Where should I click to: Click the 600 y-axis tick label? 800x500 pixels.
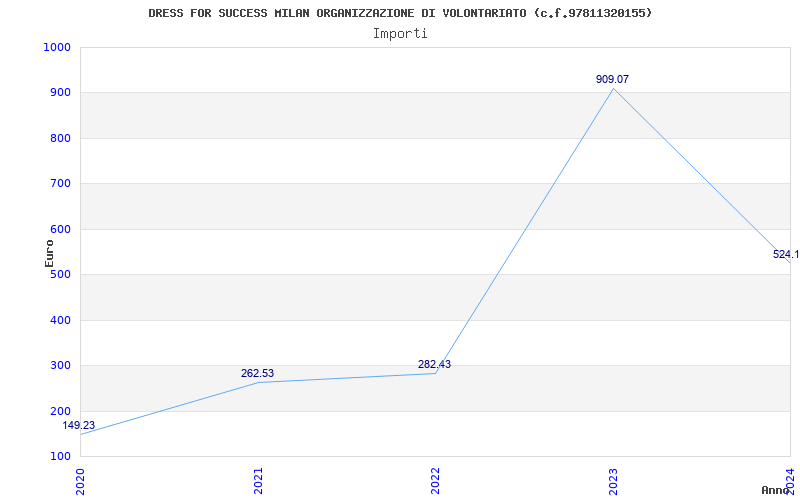pos(60,230)
